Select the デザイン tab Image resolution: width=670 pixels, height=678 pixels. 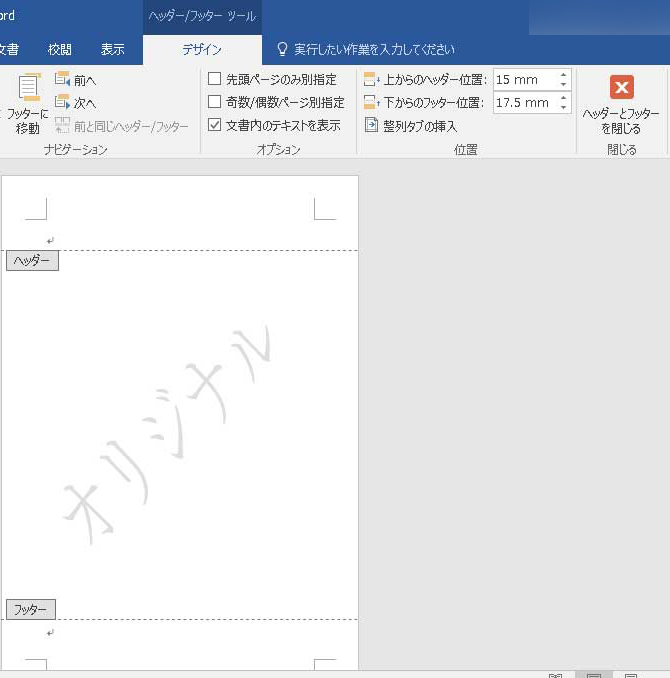202,49
